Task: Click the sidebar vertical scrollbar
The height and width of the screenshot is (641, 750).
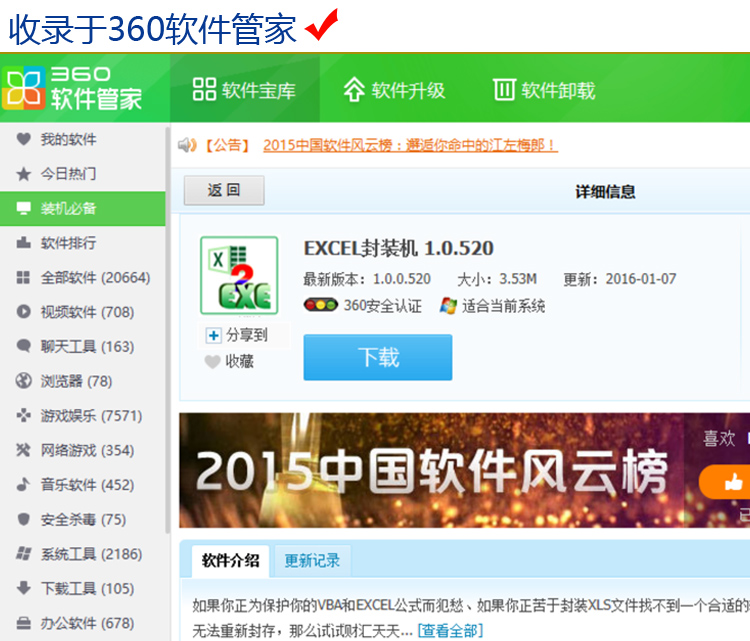Action: [x=167, y=330]
